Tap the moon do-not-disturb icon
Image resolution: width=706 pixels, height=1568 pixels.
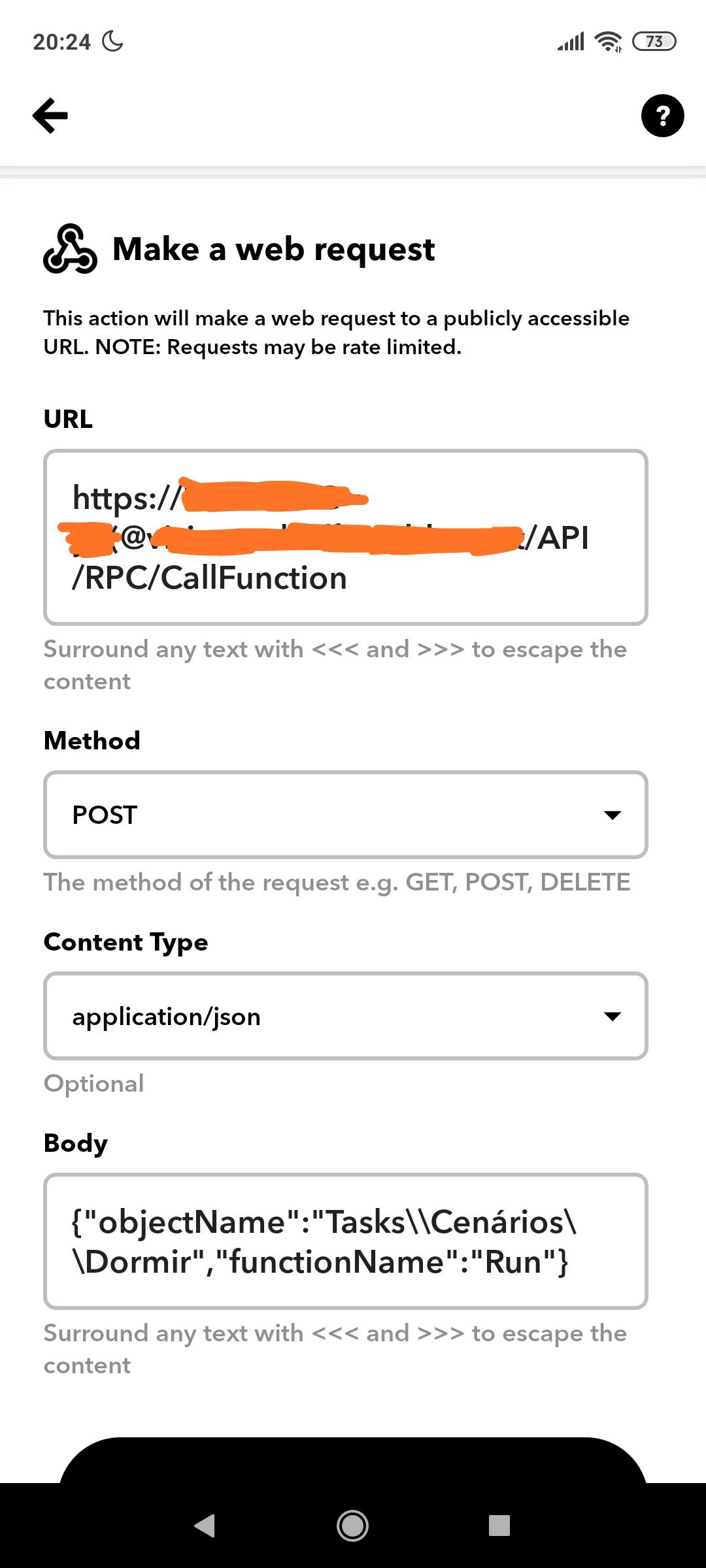click(112, 42)
